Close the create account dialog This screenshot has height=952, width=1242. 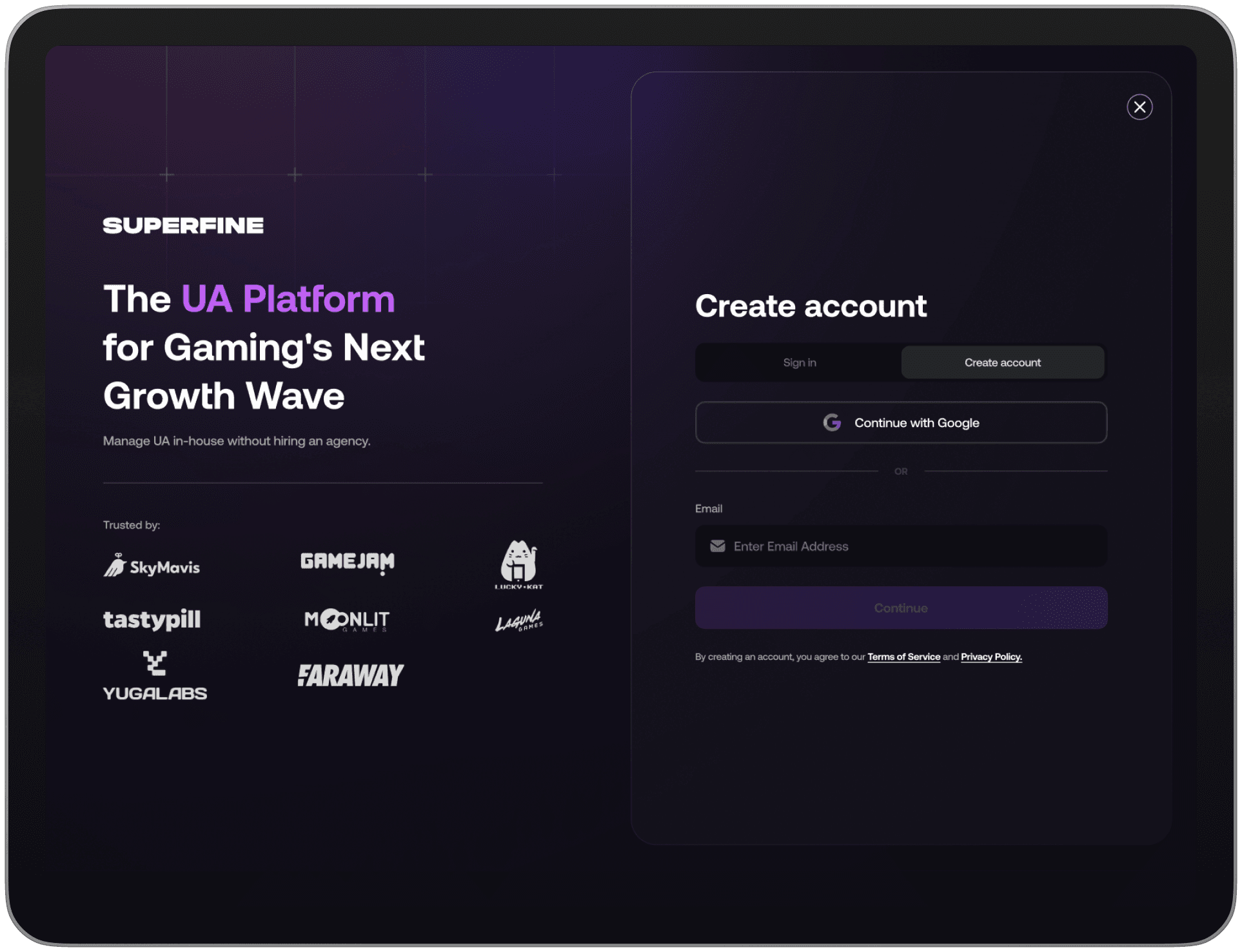1139,107
